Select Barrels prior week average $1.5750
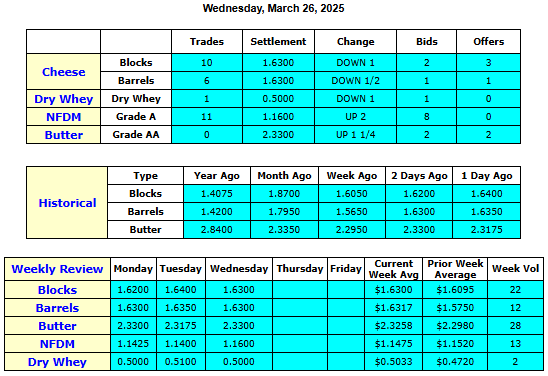The height and width of the screenshot is (376, 548). [x=455, y=308]
